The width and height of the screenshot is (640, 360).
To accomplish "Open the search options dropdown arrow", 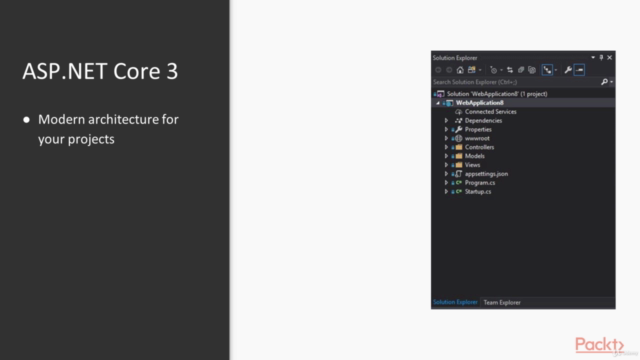I will [x=611, y=82].
